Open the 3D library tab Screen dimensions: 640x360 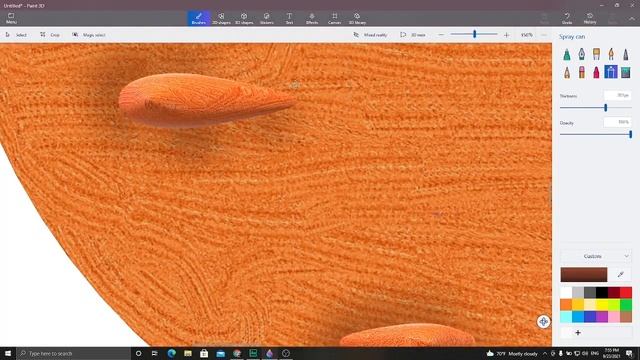click(x=357, y=18)
